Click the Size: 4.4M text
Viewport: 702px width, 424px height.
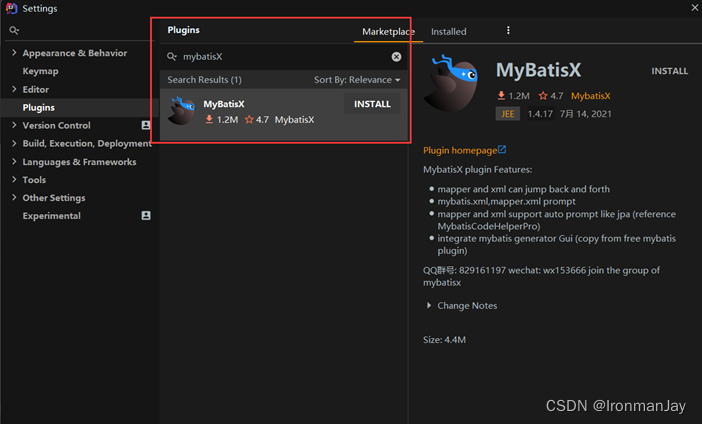[445, 340]
